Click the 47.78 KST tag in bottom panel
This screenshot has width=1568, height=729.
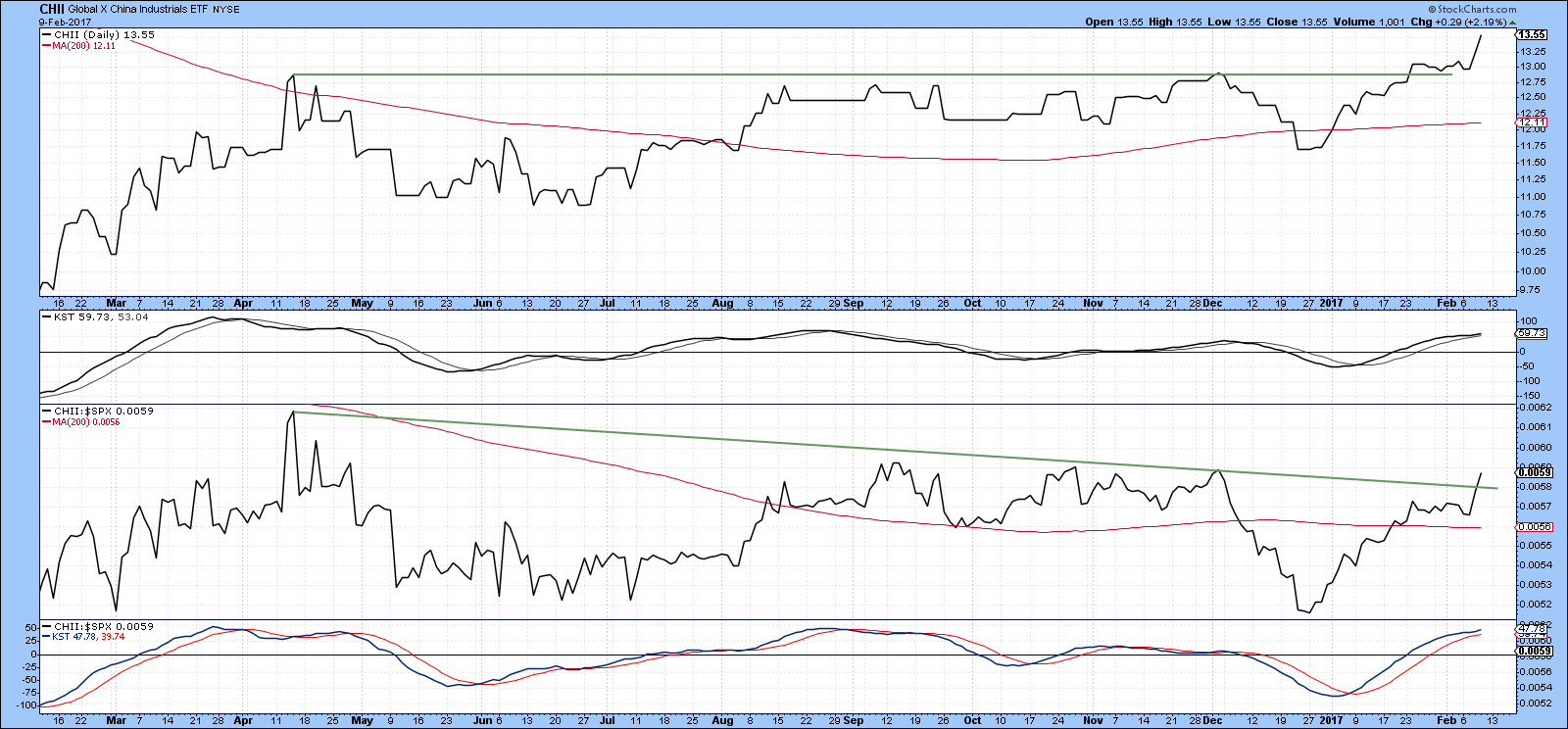(x=1531, y=630)
